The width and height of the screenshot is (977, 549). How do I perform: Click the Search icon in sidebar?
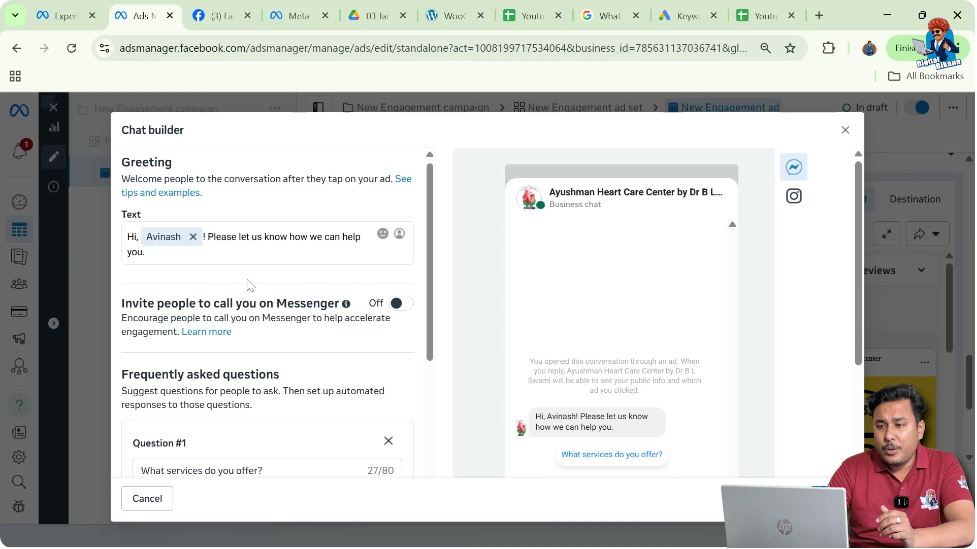[19, 482]
